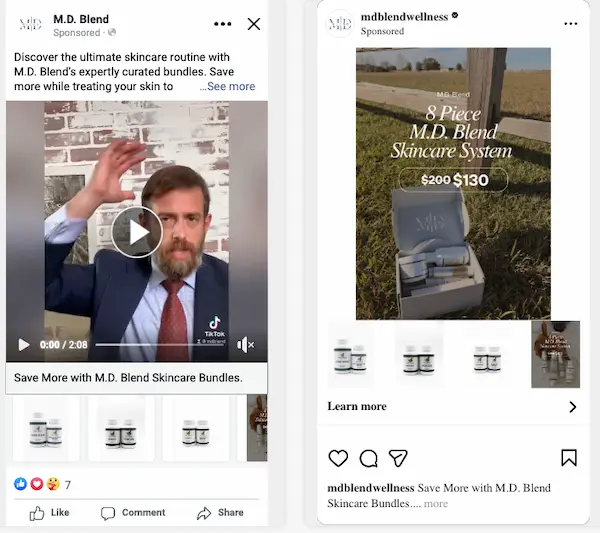The width and height of the screenshot is (600, 533).
Task: Play the video with center play button
Action: point(137,232)
